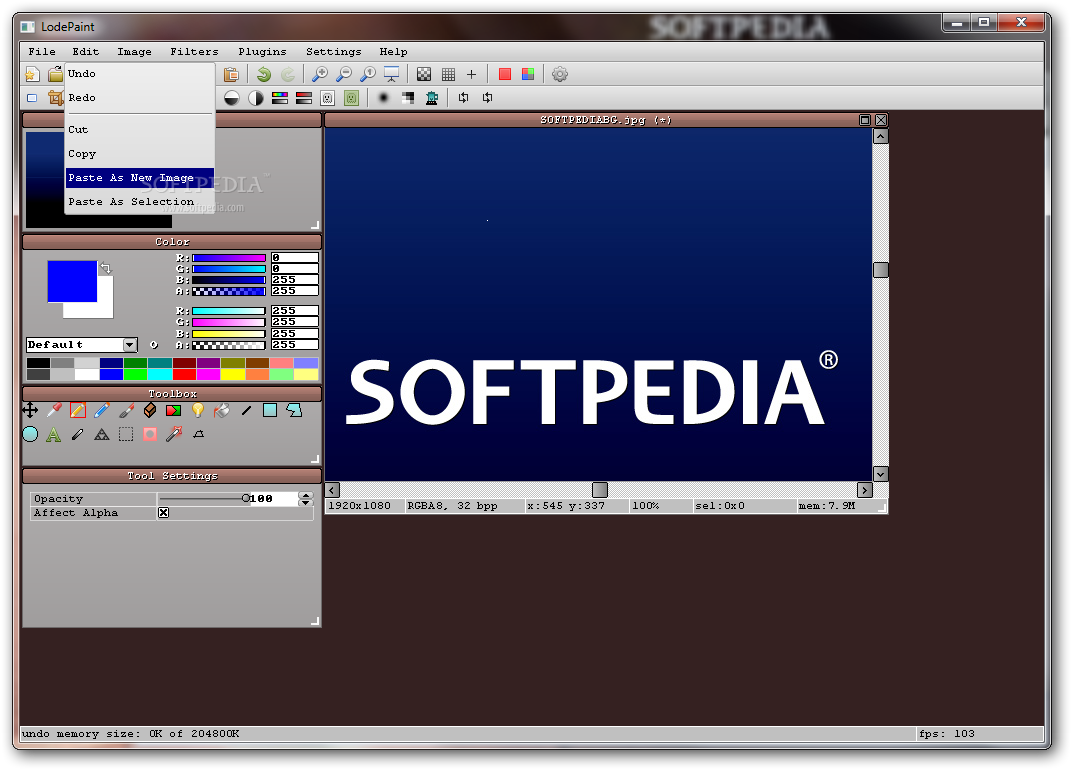Select the green Text tool
1072x770 pixels.
click(54, 434)
